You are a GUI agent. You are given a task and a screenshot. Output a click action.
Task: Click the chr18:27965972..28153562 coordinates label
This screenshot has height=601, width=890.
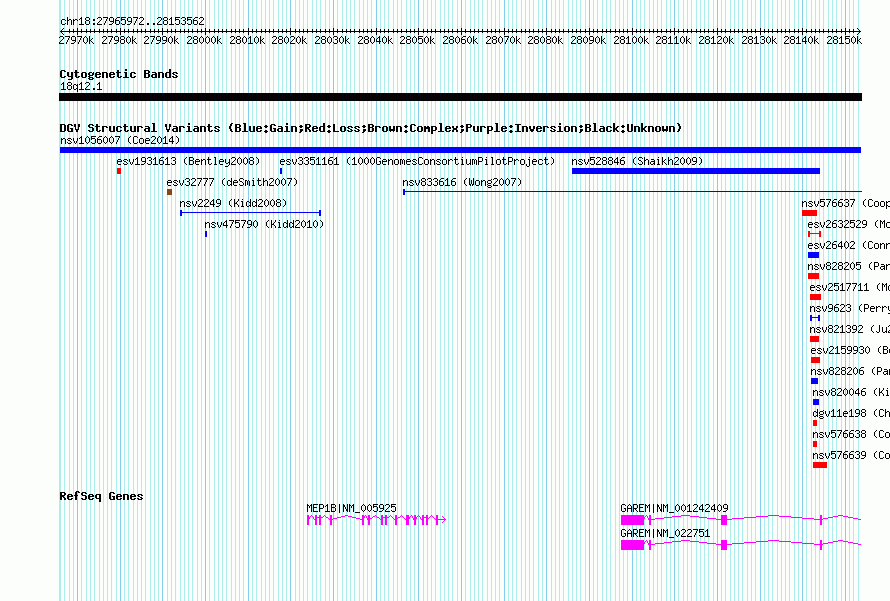tap(132, 21)
